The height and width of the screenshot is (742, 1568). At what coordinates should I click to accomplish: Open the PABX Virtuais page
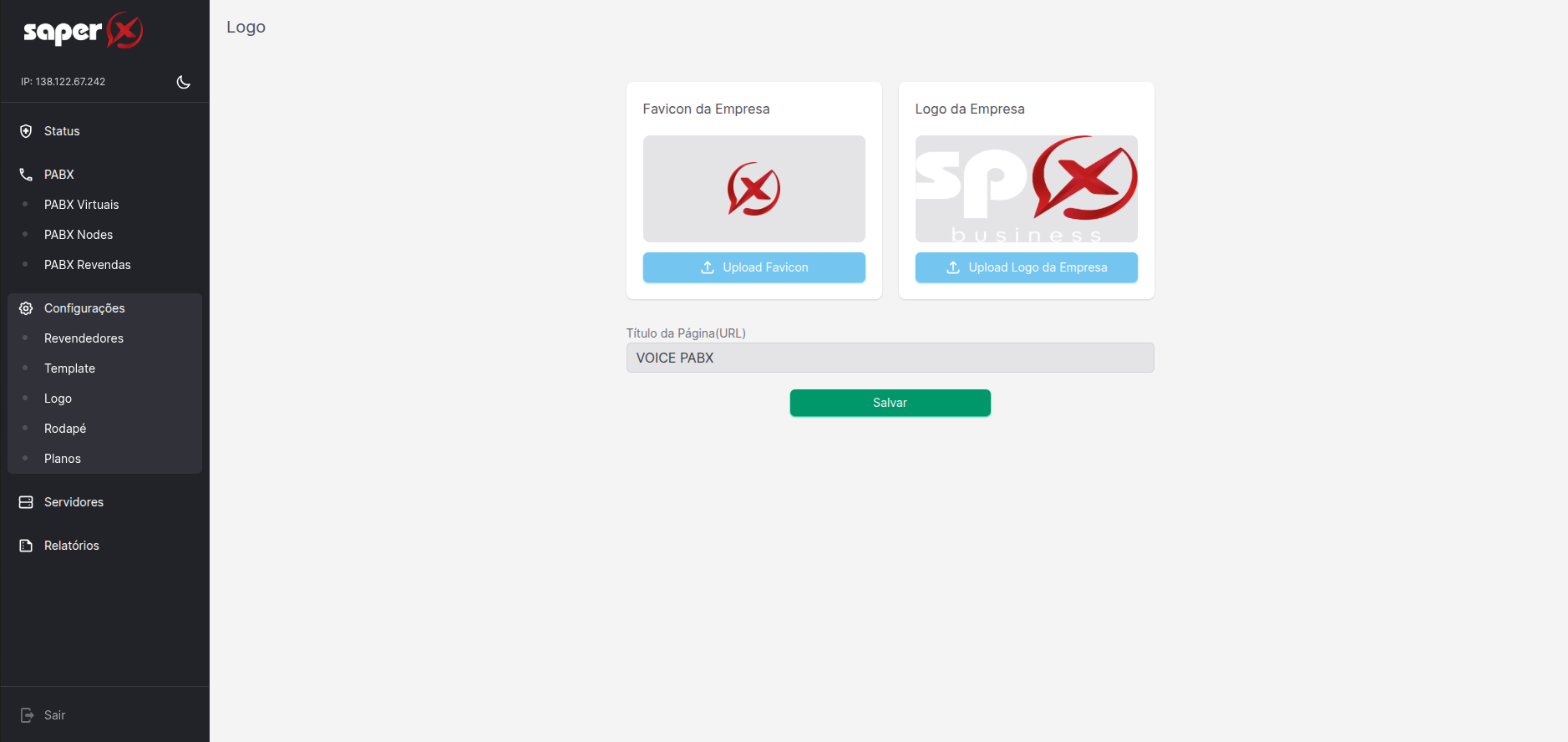pos(82,205)
